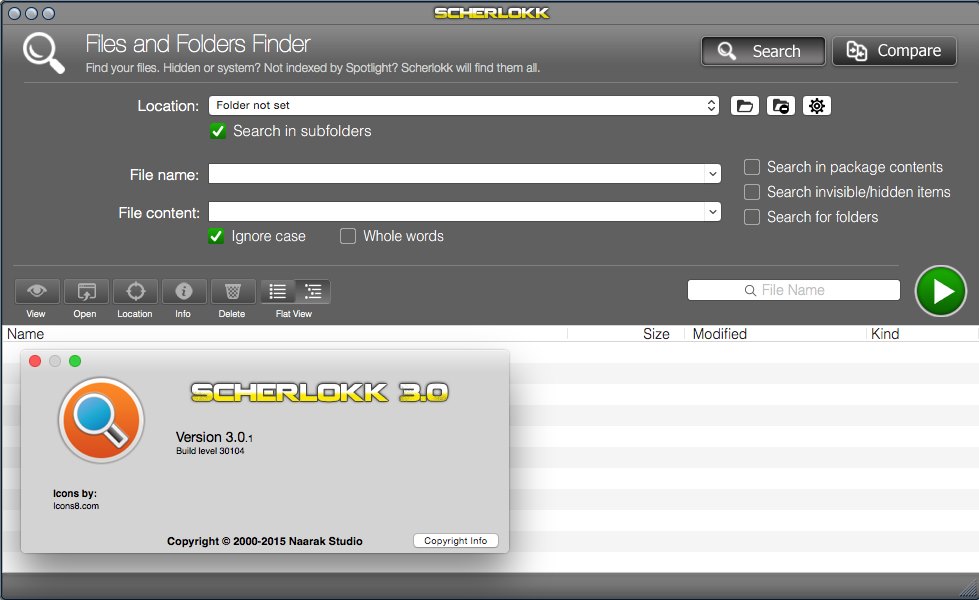Switch to Search mode tab

763,51
